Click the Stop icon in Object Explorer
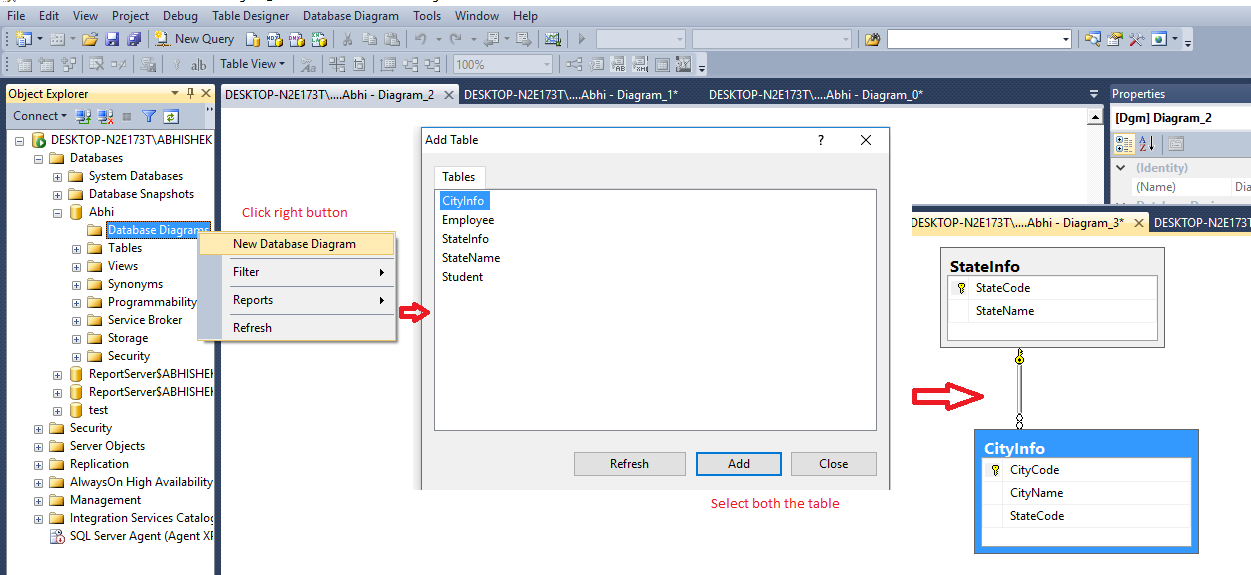 pos(127,116)
